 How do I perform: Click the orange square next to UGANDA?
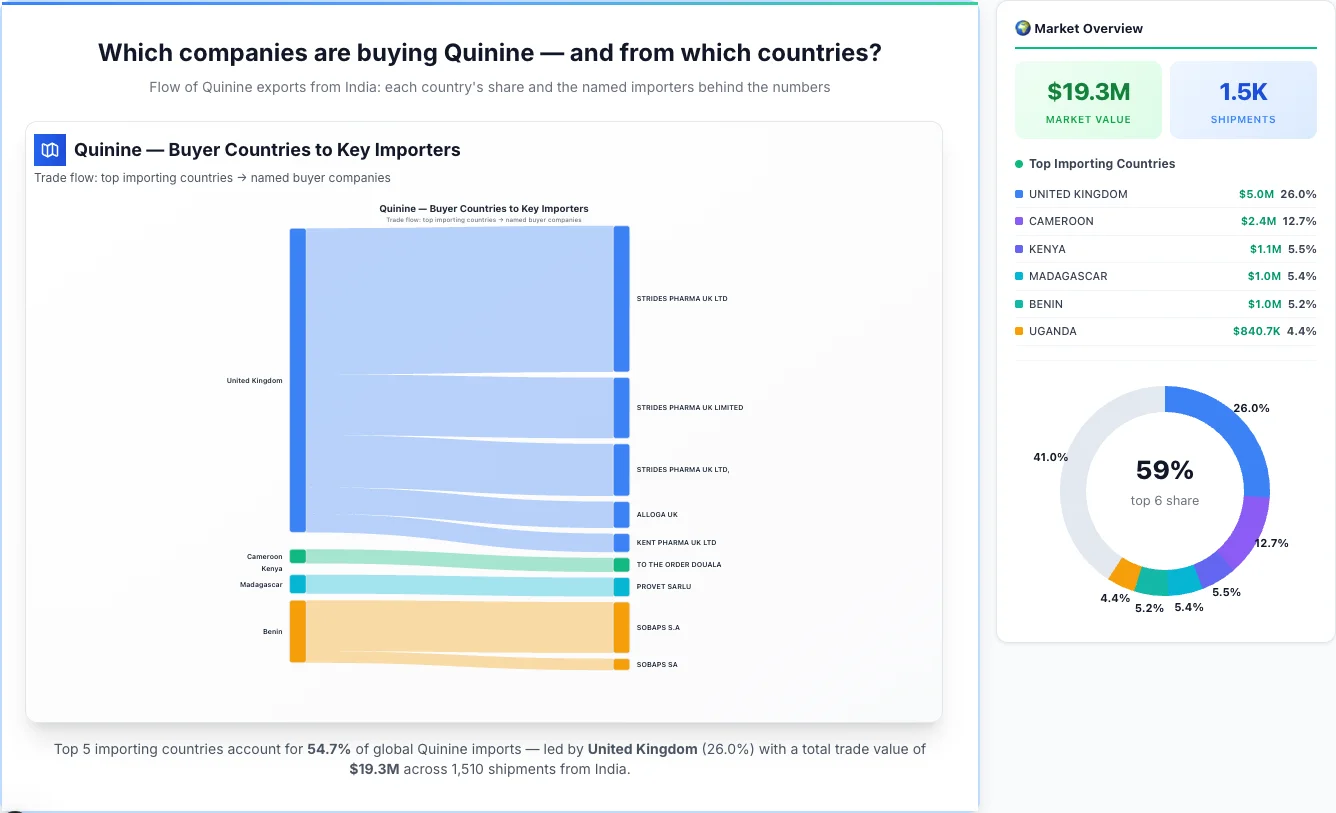1019,331
